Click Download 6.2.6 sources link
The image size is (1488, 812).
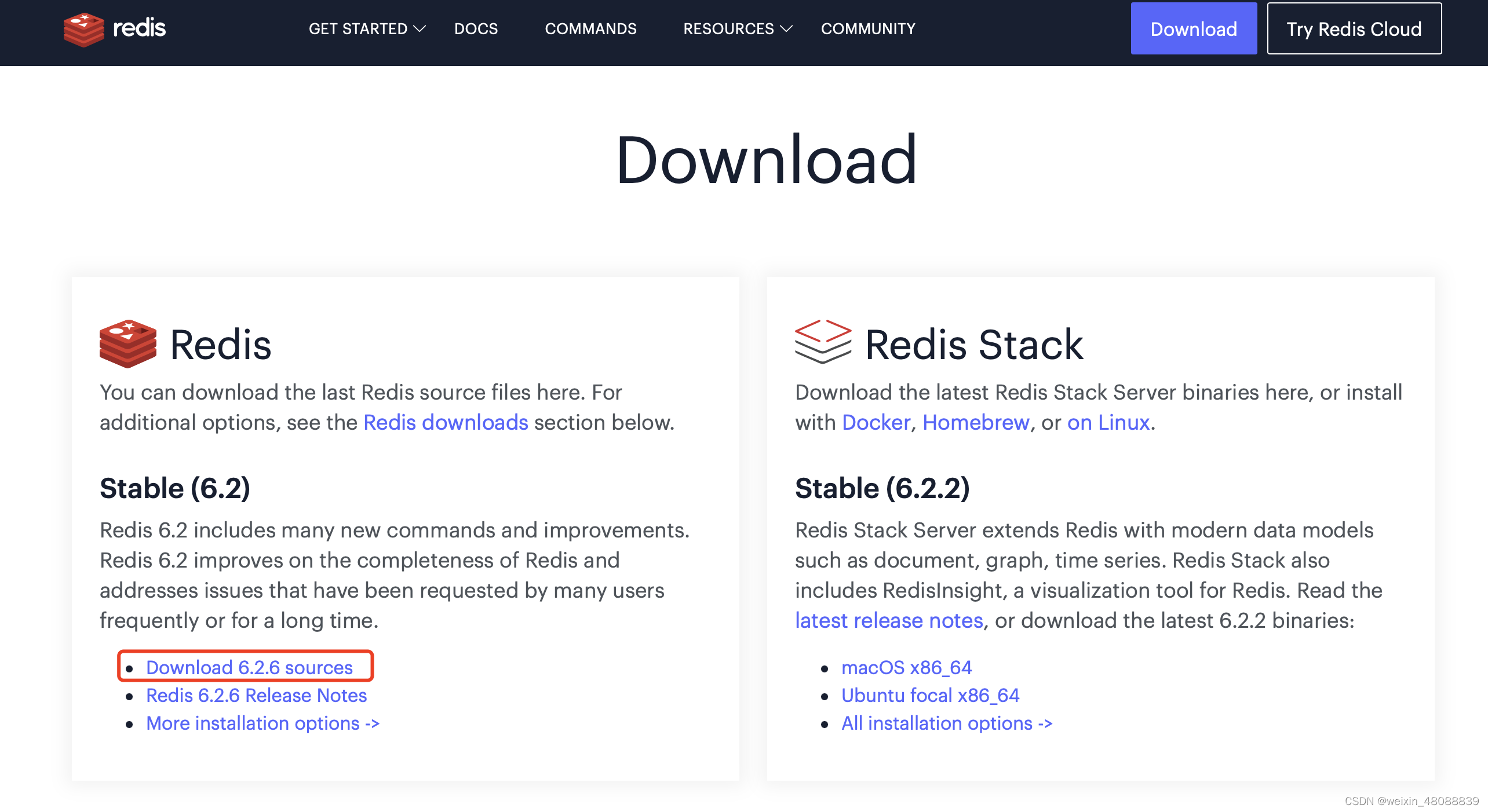tap(249, 666)
